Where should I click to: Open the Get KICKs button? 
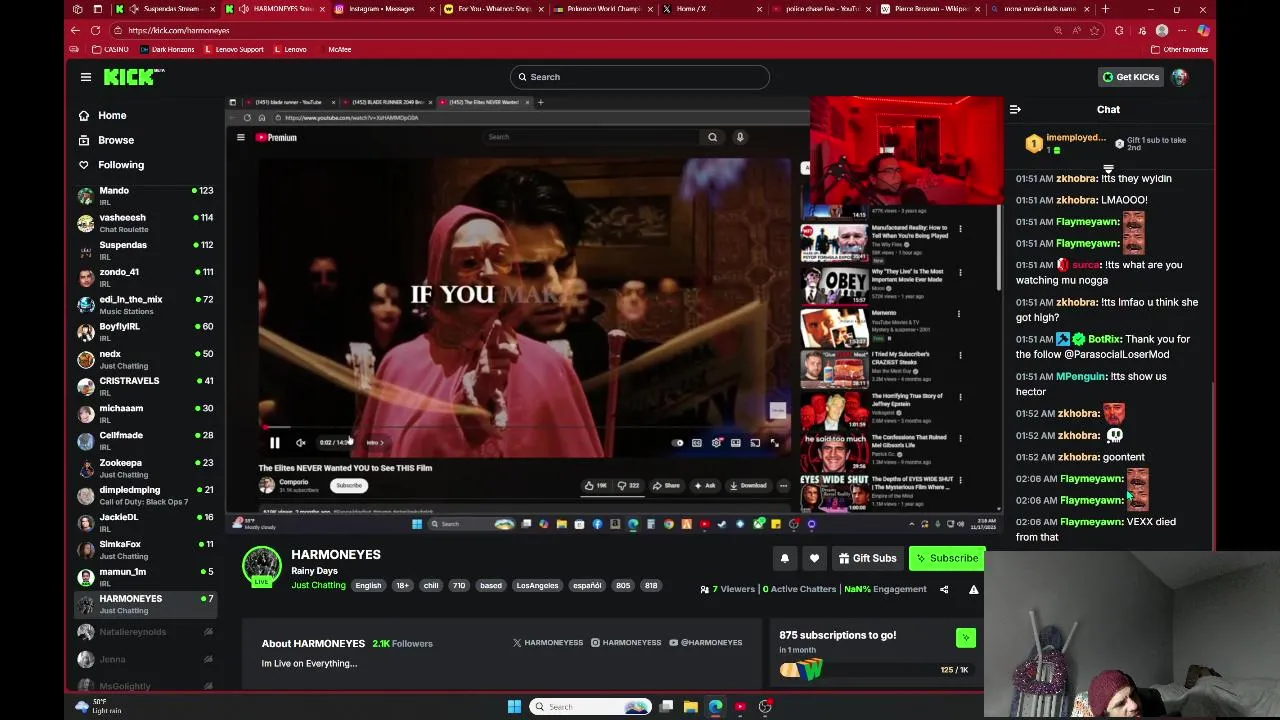(x=1131, y=77)
